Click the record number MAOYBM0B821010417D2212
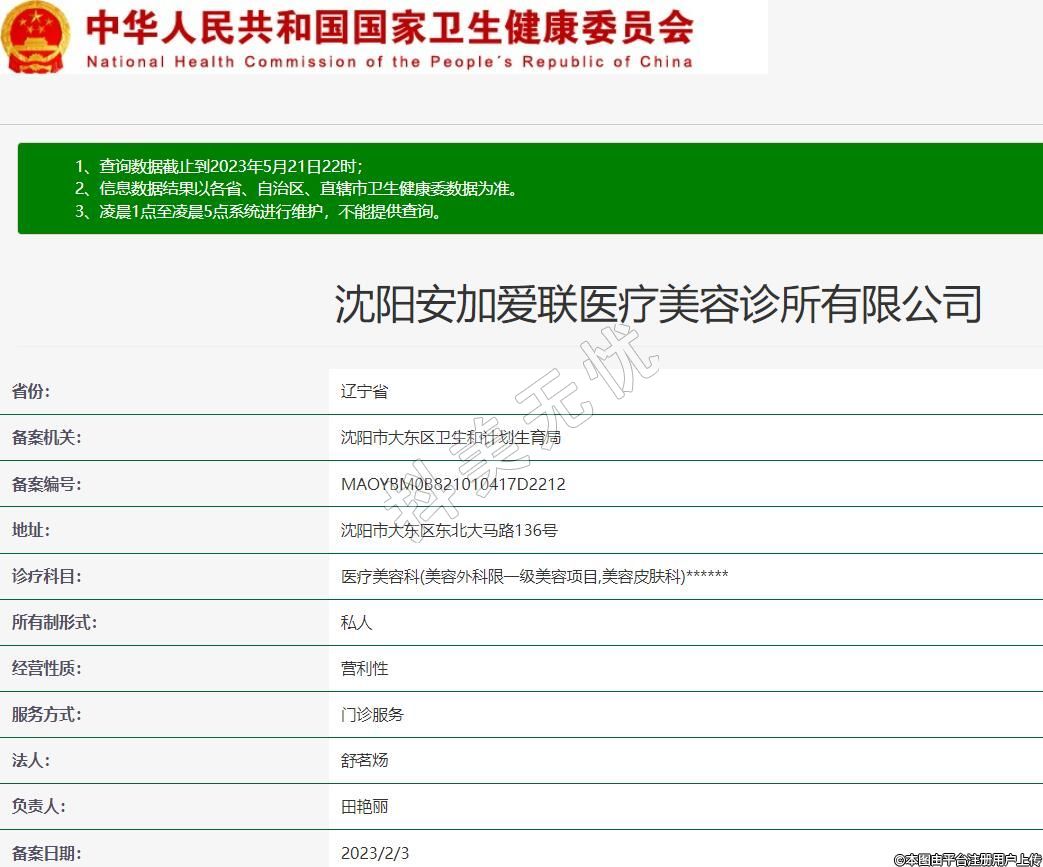The width and height of the screenshot is (1043, 867). coord(453,484)
